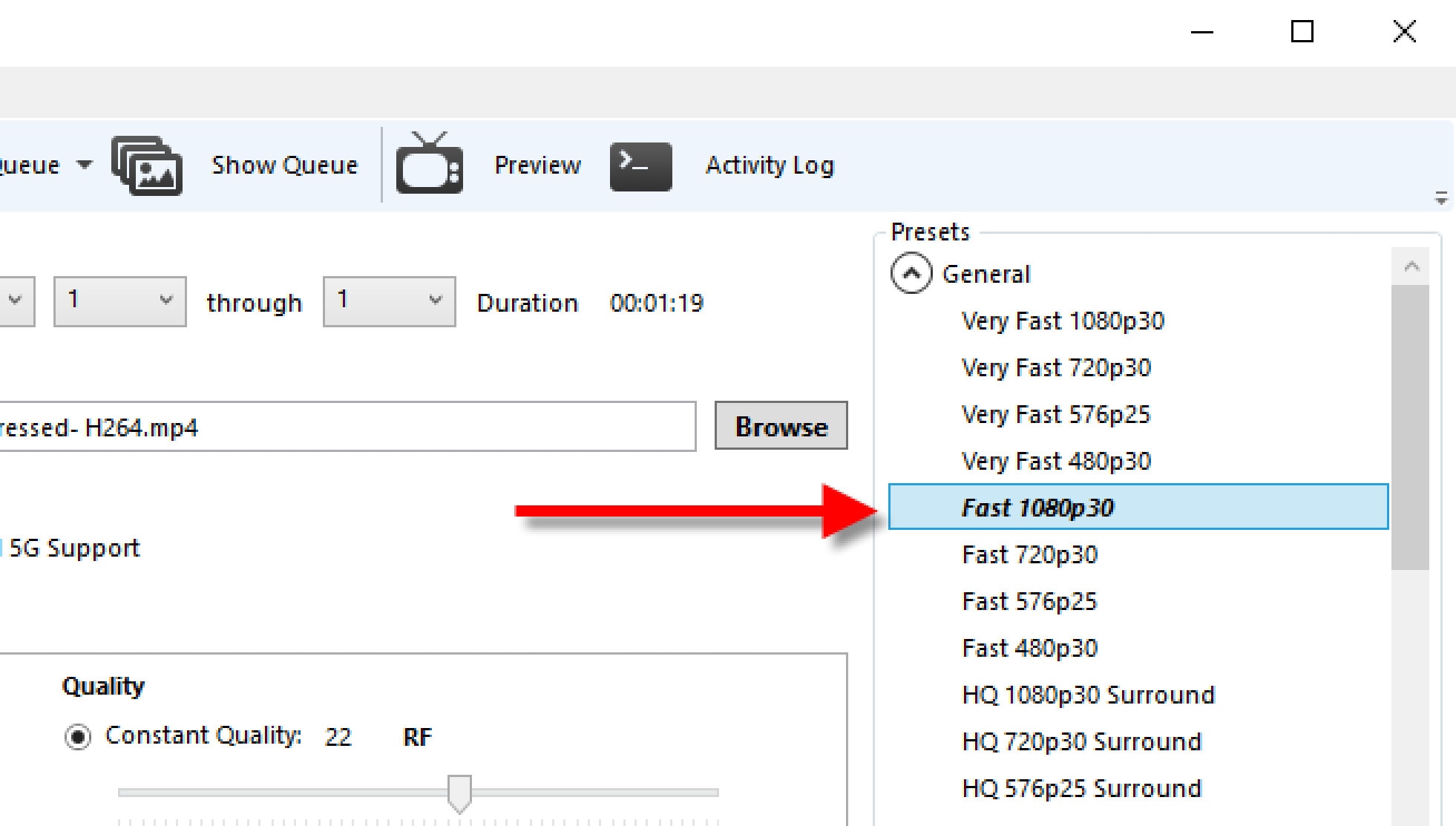The image size is (1456, 826).
Task: Click the Preview television icon
Action: click(x=429, y=164)
